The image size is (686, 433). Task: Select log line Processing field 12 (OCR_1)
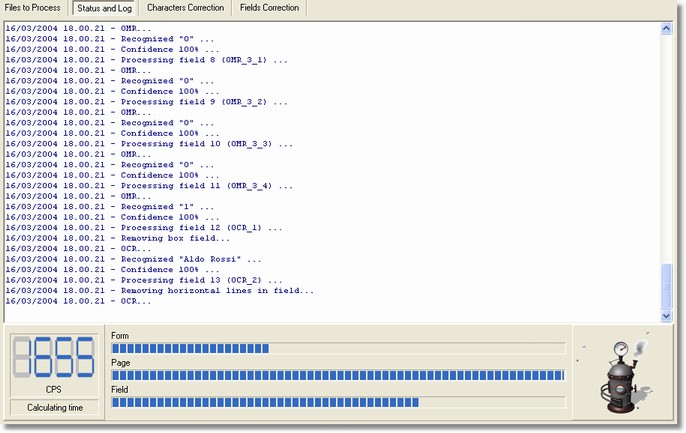[x=144, y=228]
